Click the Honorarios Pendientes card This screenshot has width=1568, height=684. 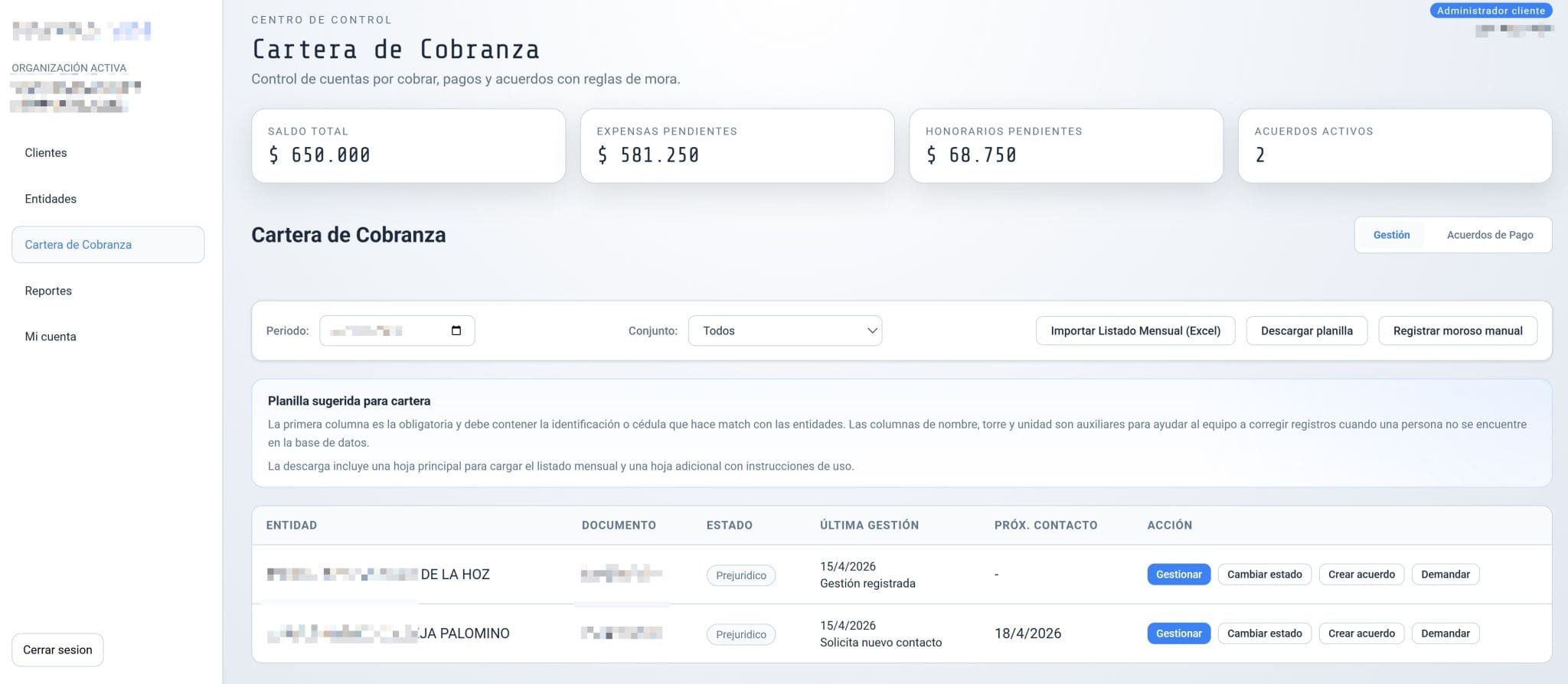pos(1066,145)
